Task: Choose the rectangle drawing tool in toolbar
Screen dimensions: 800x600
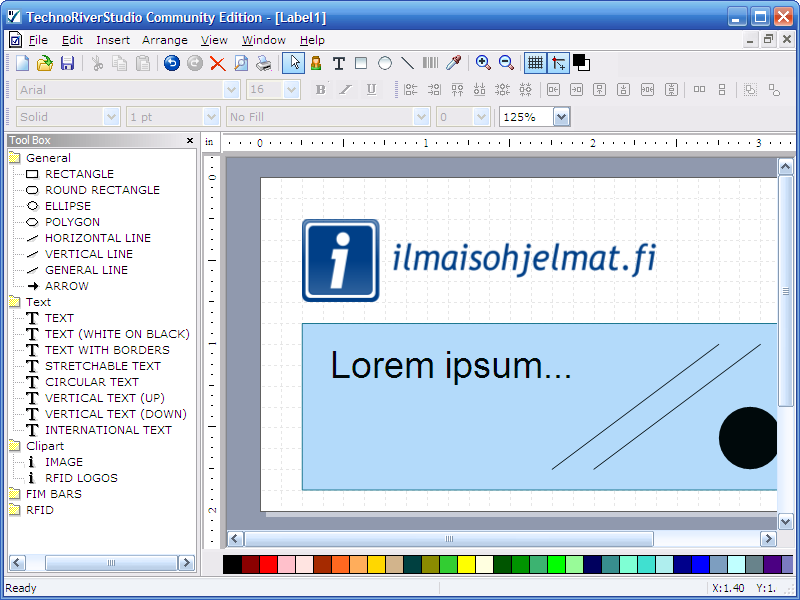Action: click(361, 63)
